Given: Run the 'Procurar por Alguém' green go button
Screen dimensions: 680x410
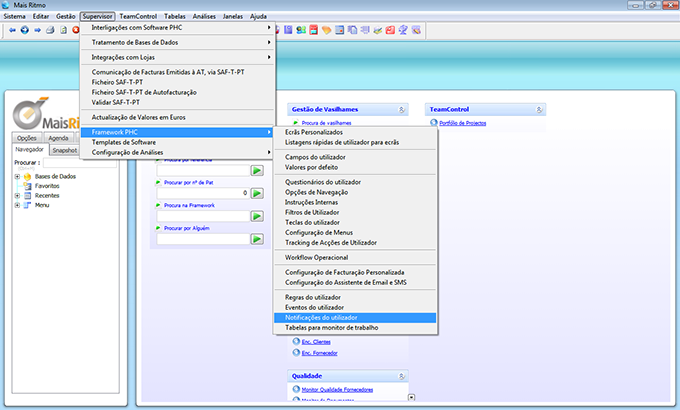Looking at the screenshot, I should point(257,239).
